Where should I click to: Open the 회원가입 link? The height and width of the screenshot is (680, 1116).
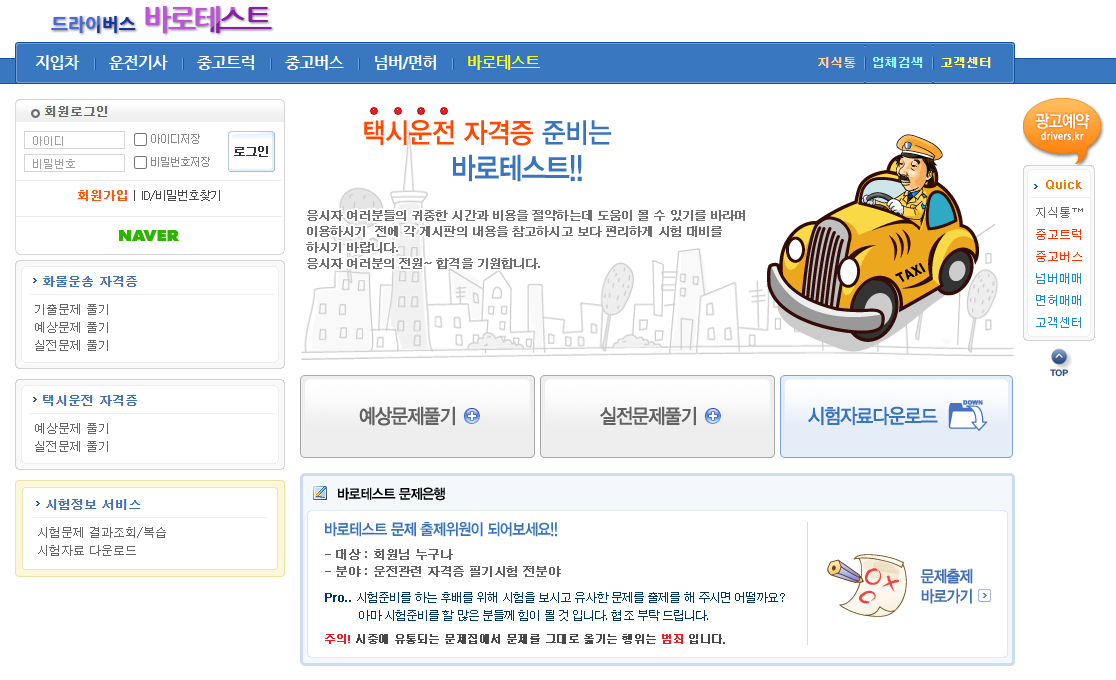102,195
